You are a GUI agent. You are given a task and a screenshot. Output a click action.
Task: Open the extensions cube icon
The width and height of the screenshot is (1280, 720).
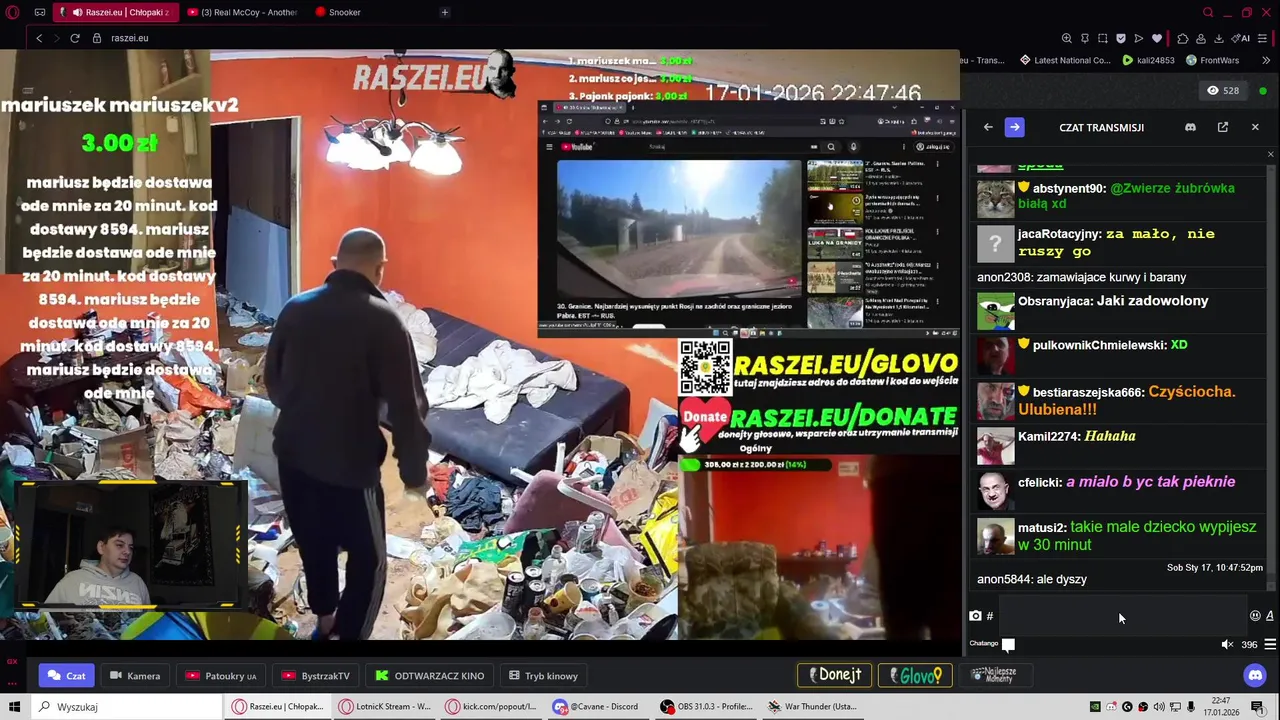point(1183,38)
